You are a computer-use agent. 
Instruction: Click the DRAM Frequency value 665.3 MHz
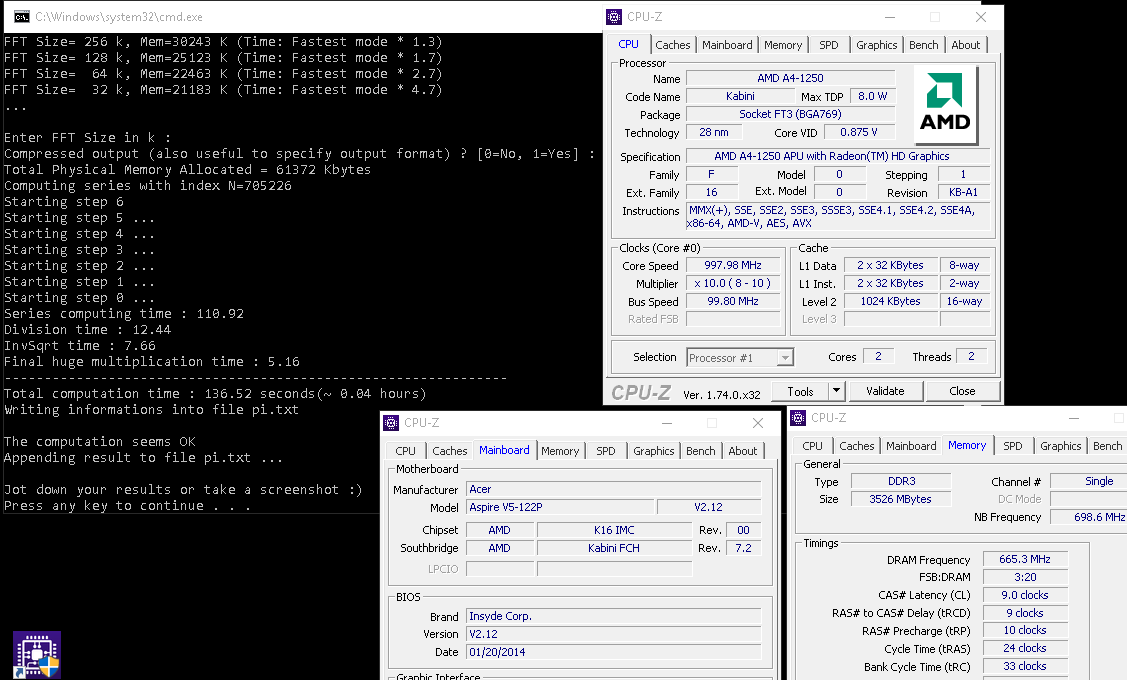tap(1025, 559)
